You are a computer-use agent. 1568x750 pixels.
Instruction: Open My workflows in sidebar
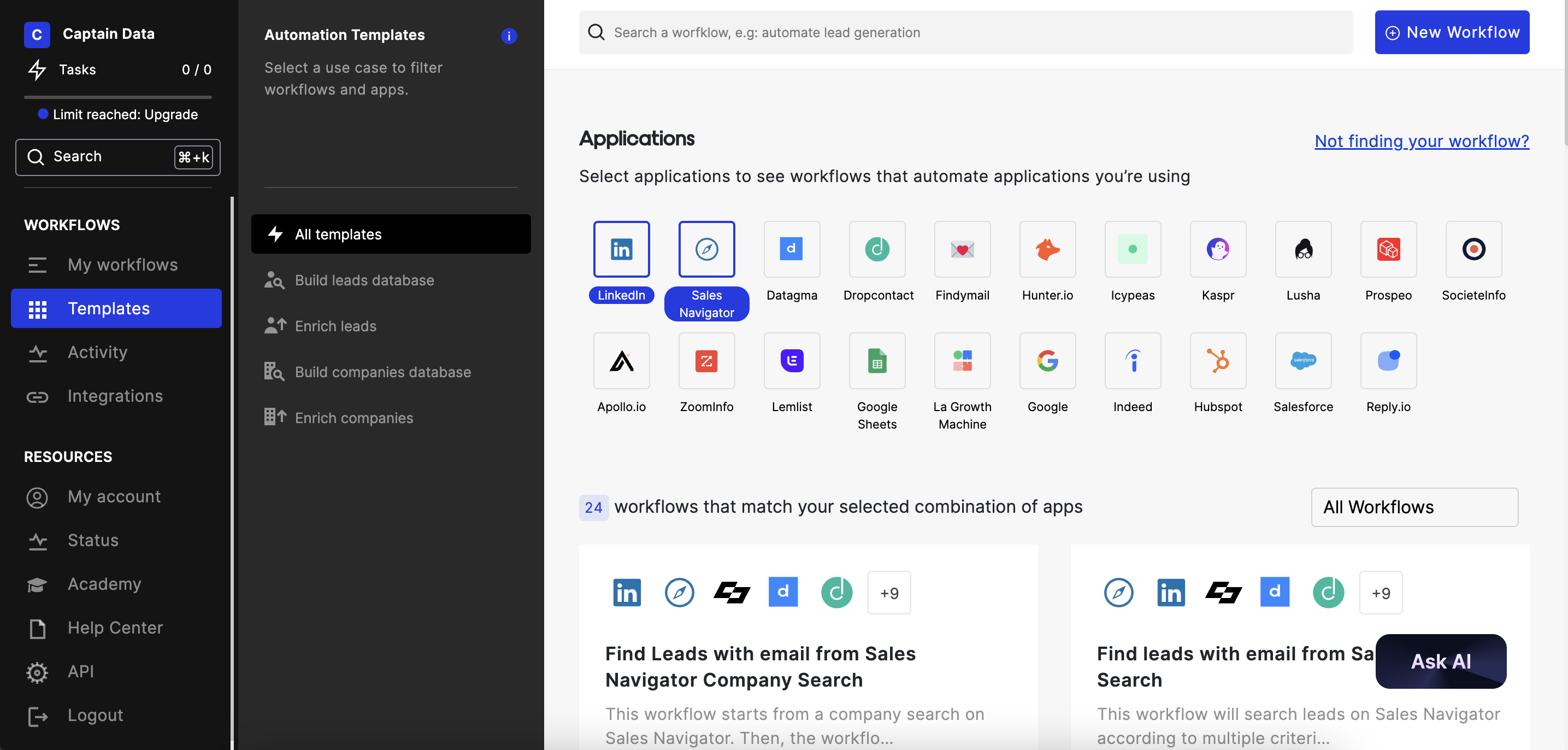[x=116, y=265]
